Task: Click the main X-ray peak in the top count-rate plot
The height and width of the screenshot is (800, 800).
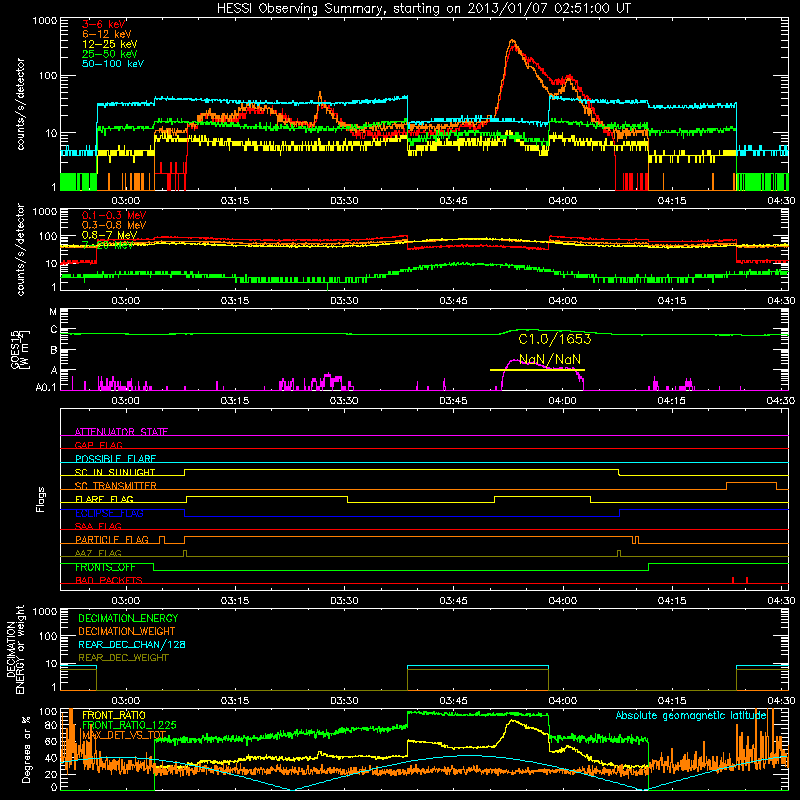Action: [512, 42]
